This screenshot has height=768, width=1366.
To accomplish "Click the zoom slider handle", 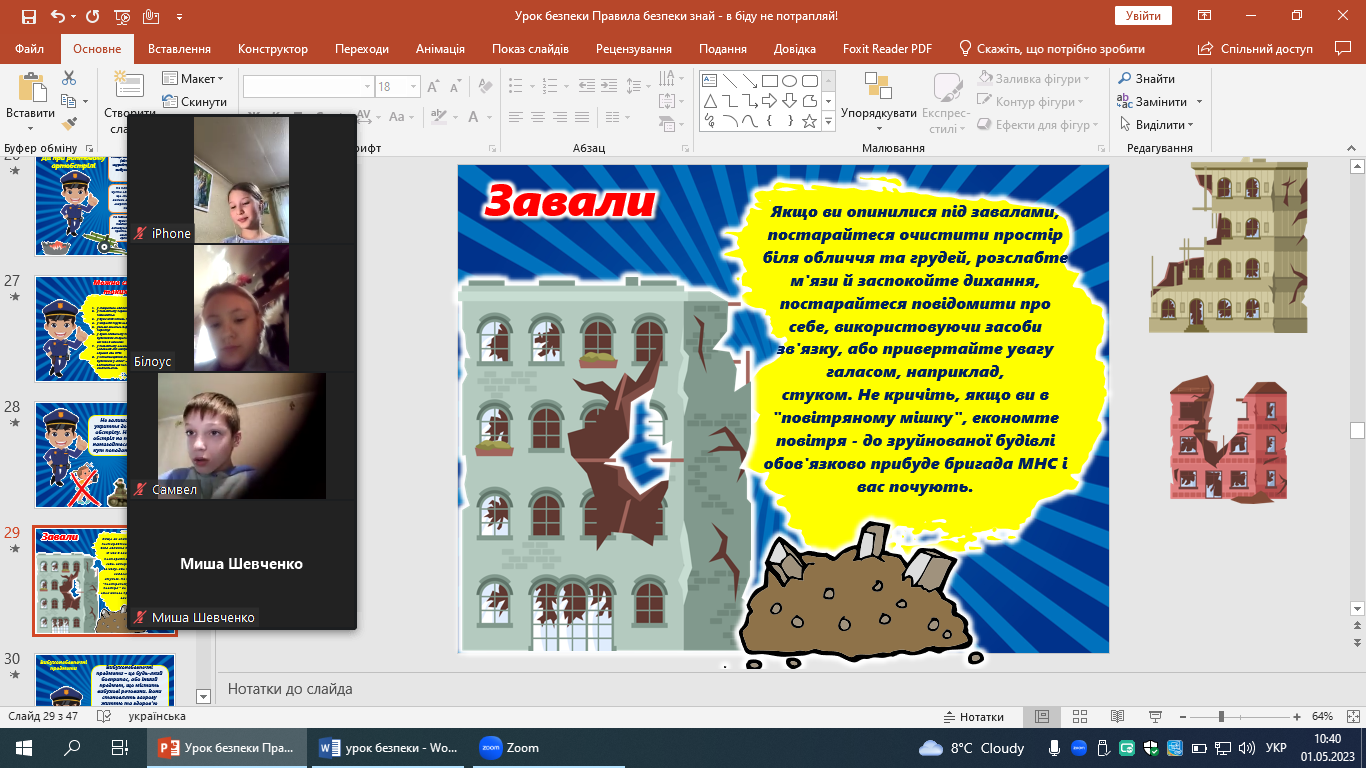I will 1221,717.
